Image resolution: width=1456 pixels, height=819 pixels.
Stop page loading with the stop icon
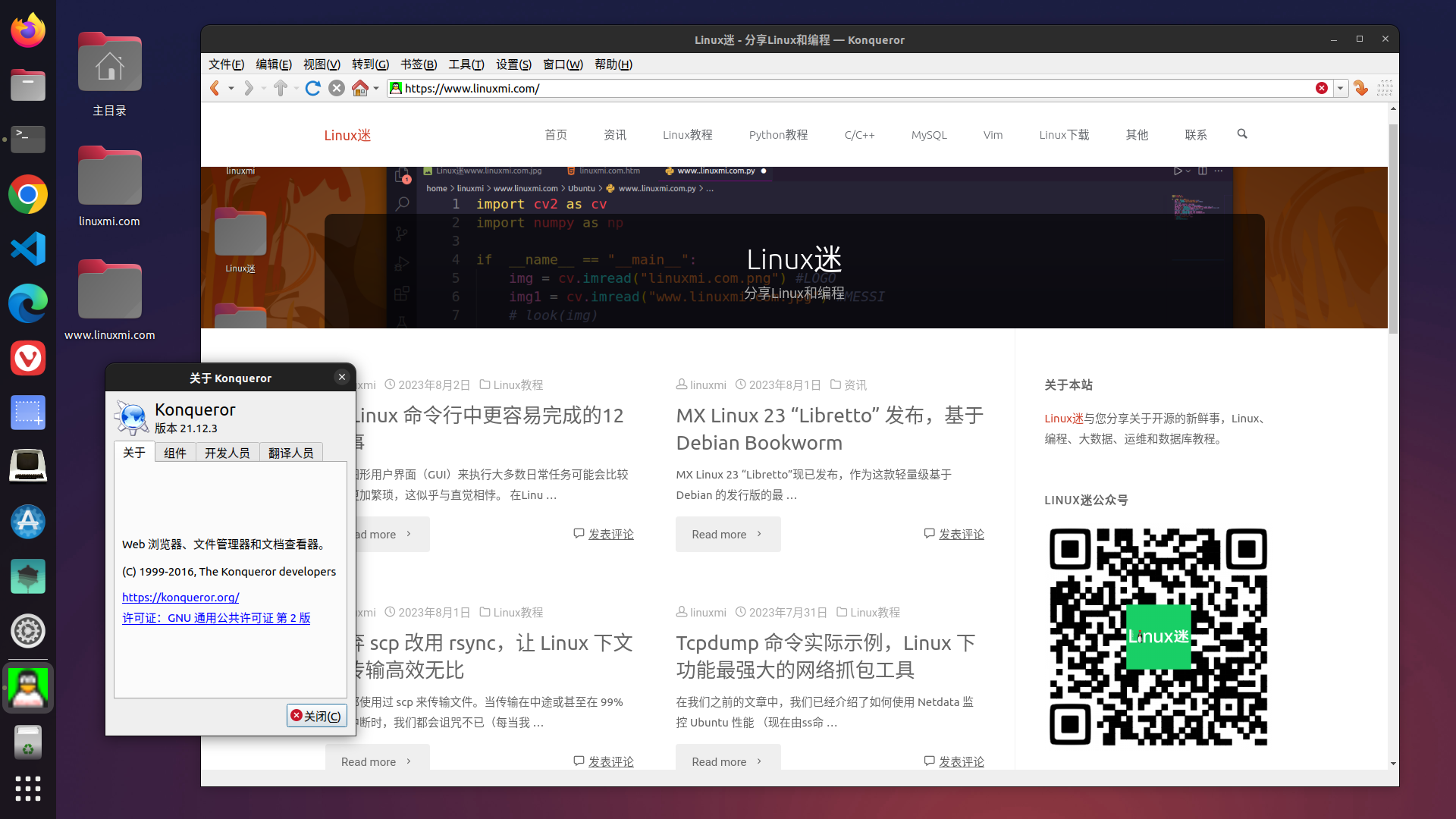[x=337, y=88]
